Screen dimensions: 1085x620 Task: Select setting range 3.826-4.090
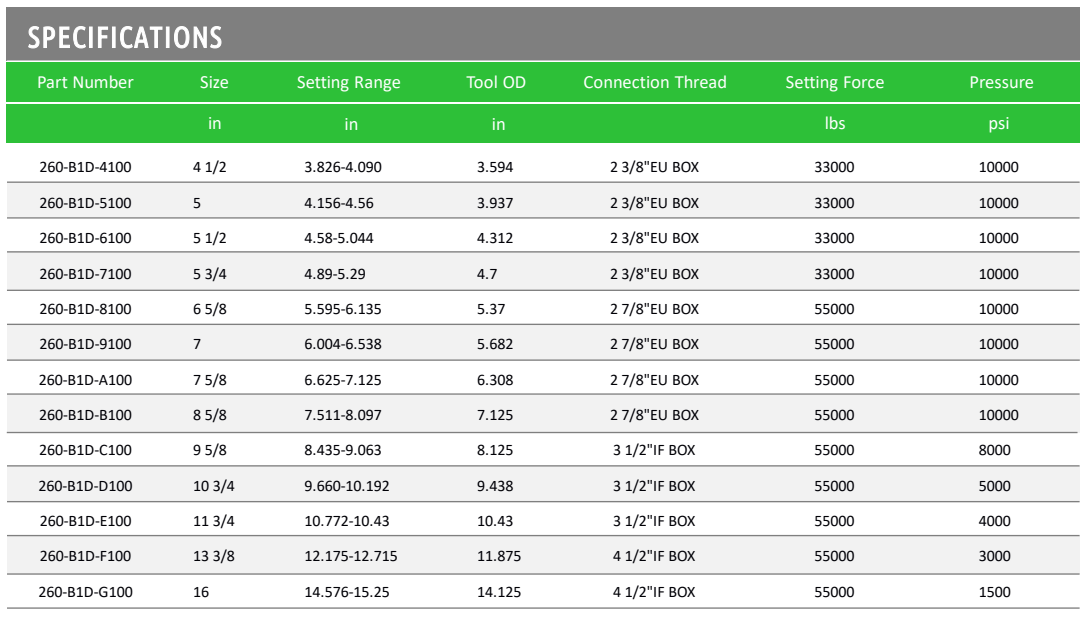point(343,167)
